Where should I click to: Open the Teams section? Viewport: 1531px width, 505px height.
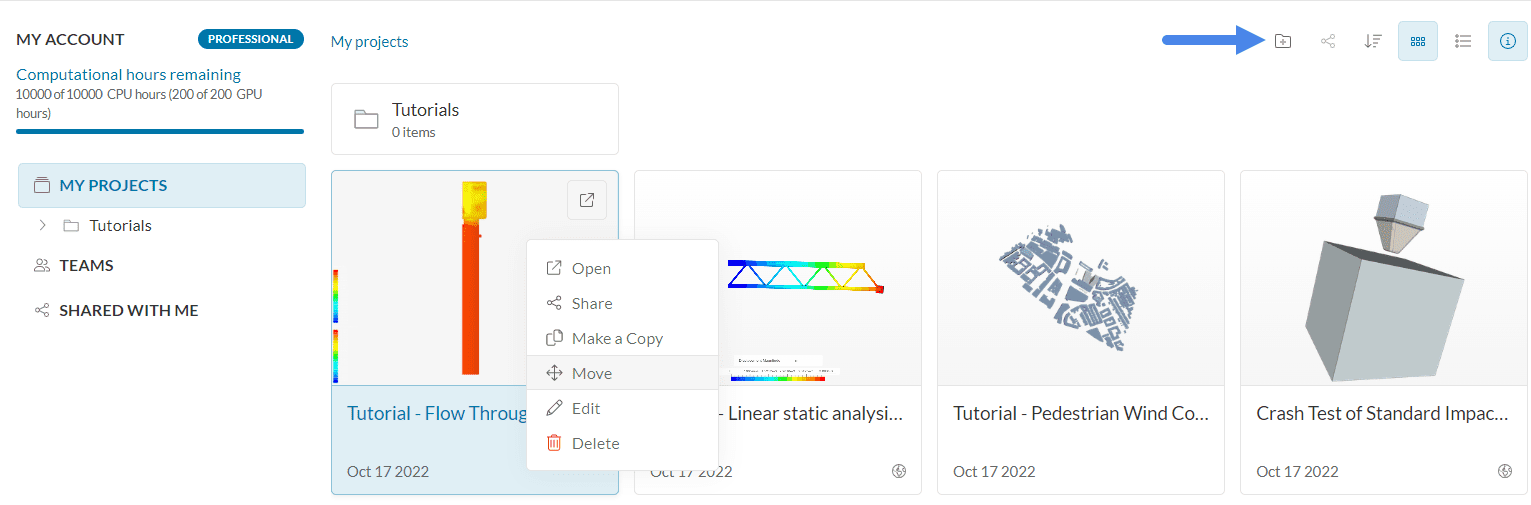click(x=86, y=265)
